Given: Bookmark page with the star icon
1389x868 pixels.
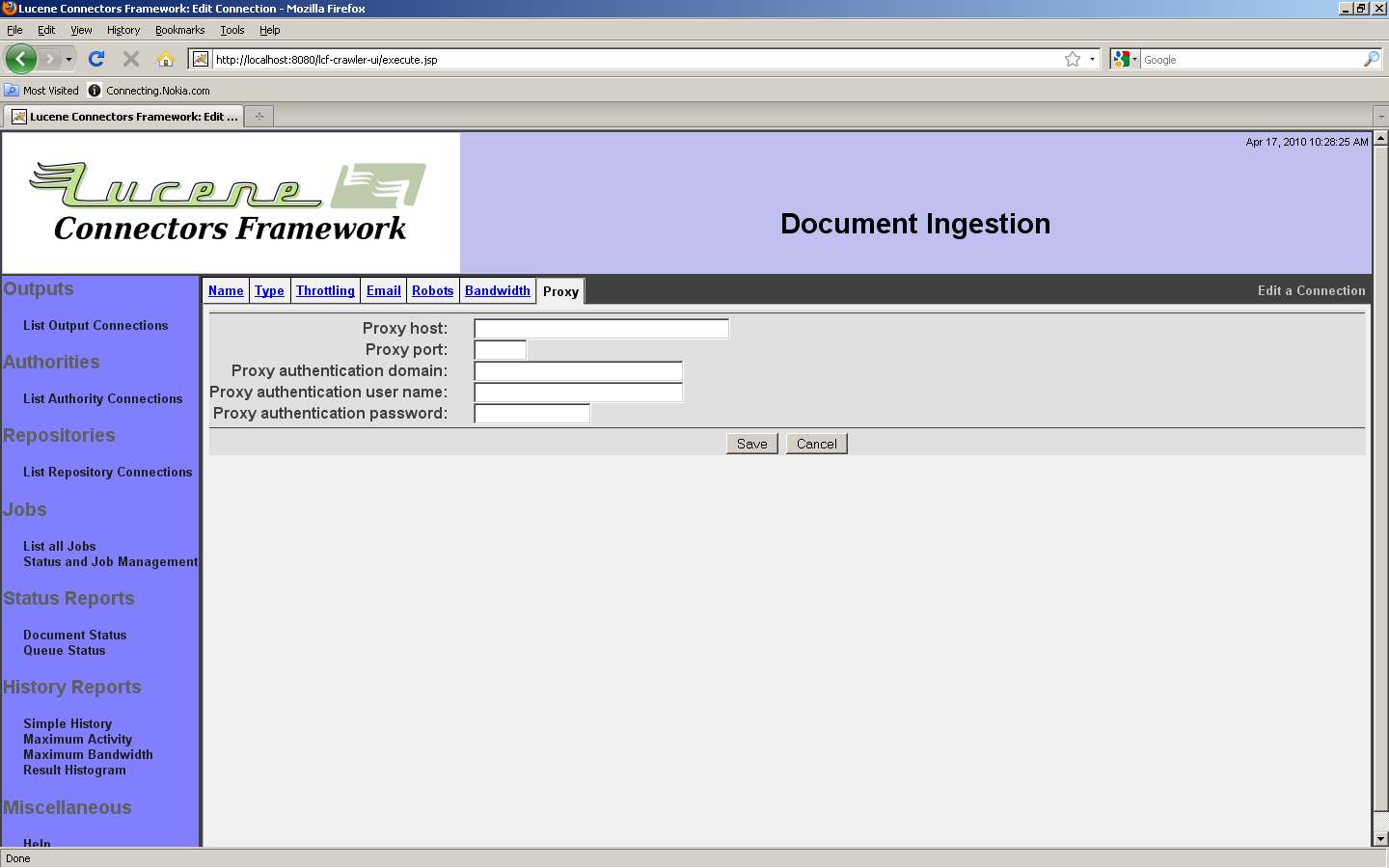Looking at the screenshot, I should click(x=1072, y=59).
